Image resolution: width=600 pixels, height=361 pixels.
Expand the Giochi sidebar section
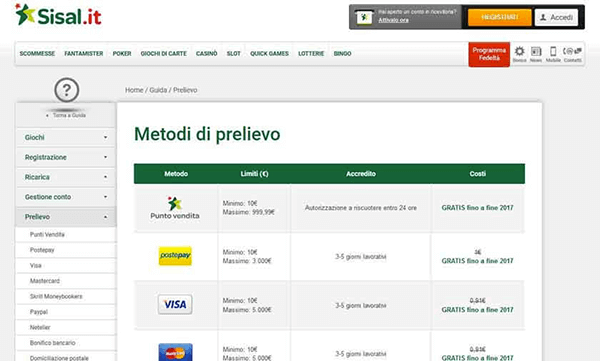click(66, 137)
